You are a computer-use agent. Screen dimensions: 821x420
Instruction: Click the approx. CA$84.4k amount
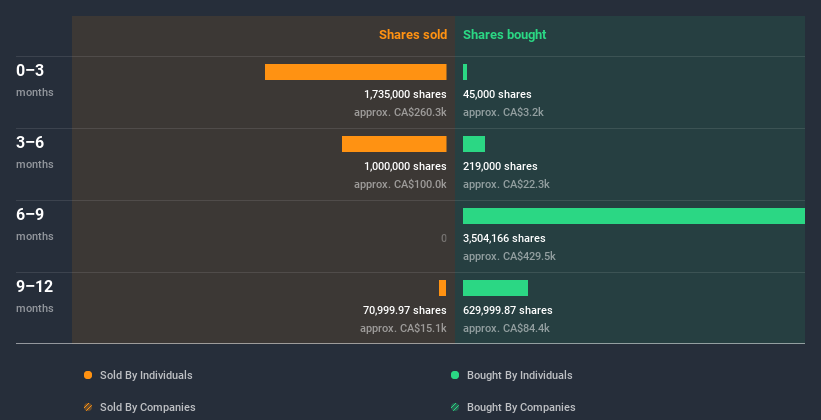tap(506, 328)
